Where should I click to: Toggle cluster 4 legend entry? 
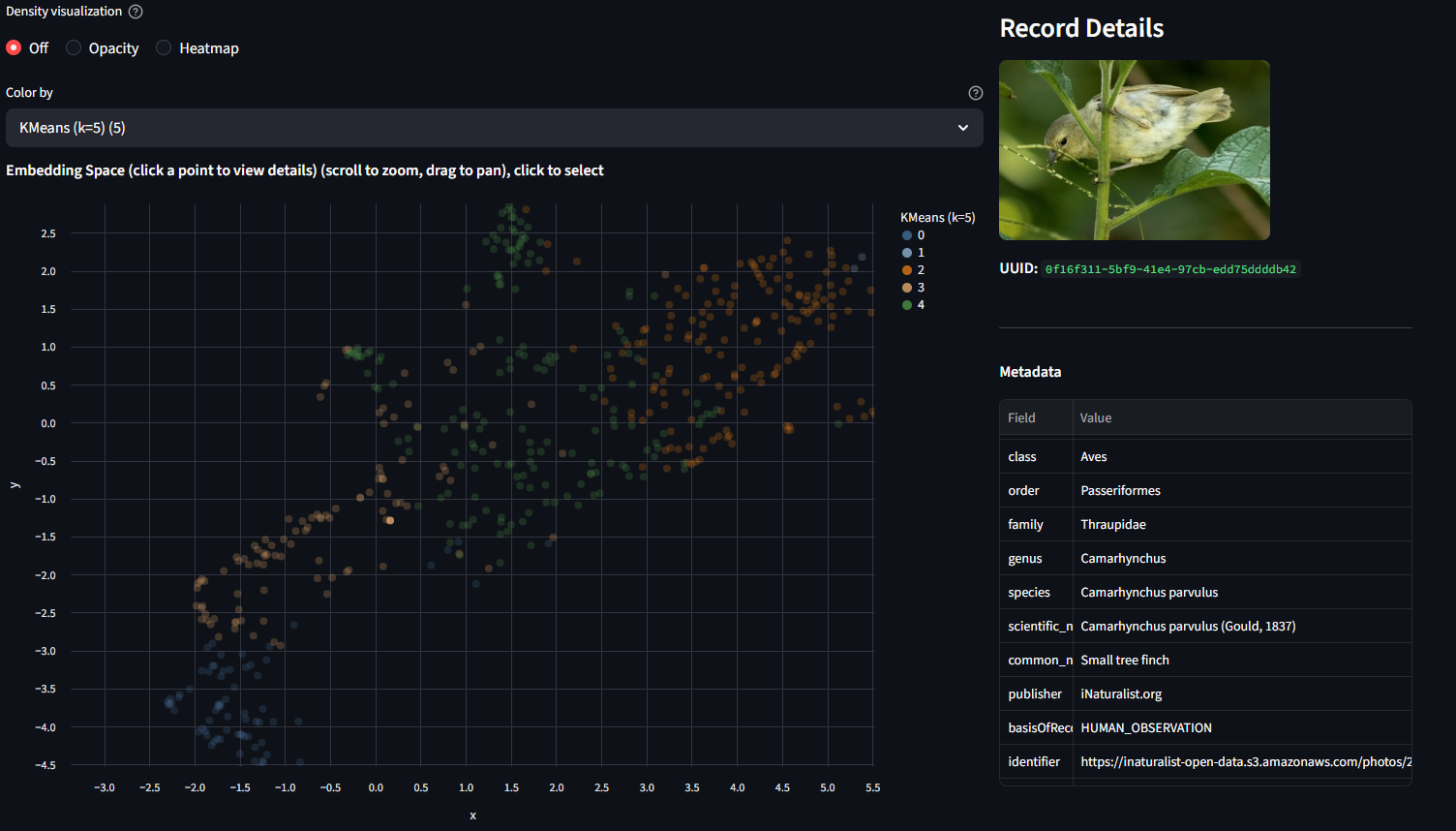pos(913,305)
